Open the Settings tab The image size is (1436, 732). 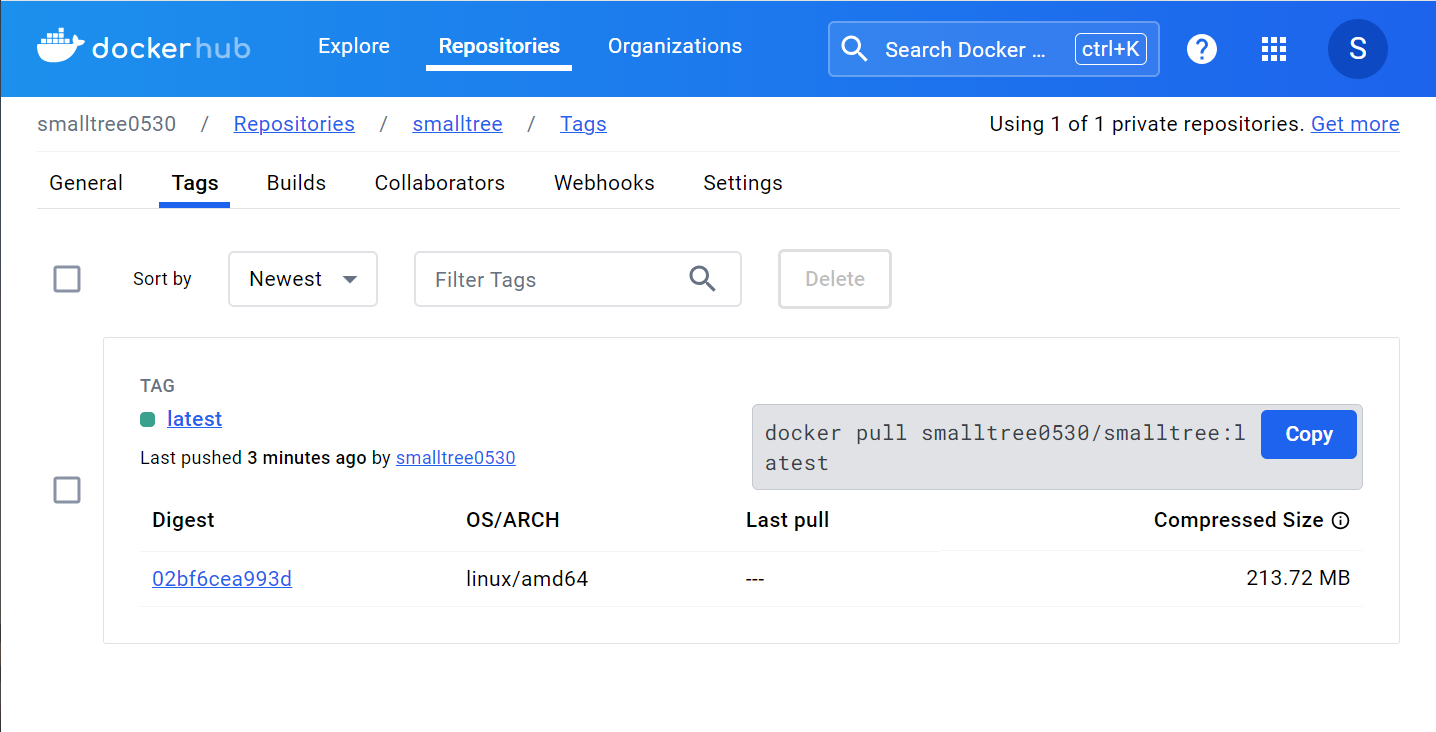point(743,183)
